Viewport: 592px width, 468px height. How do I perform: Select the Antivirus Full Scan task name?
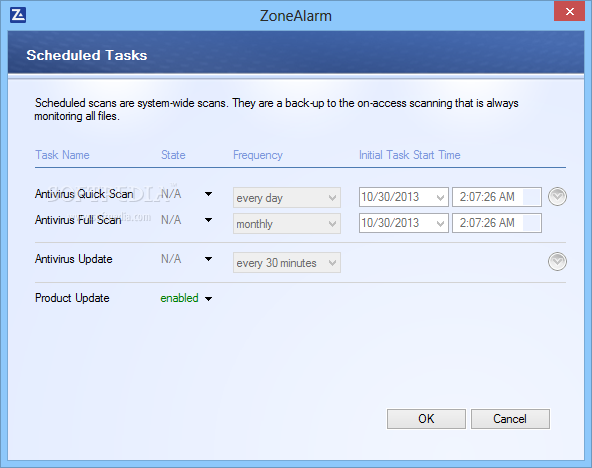click(x=78, y=220)
